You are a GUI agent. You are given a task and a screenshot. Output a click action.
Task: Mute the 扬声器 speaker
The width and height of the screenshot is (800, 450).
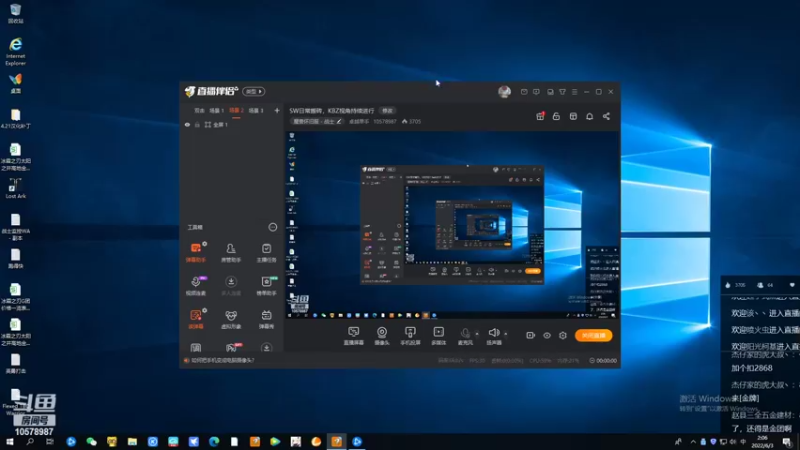493,336
